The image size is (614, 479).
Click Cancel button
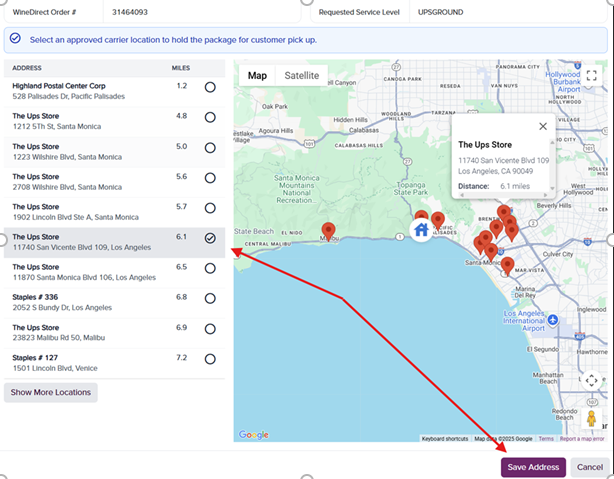[590, 467]
